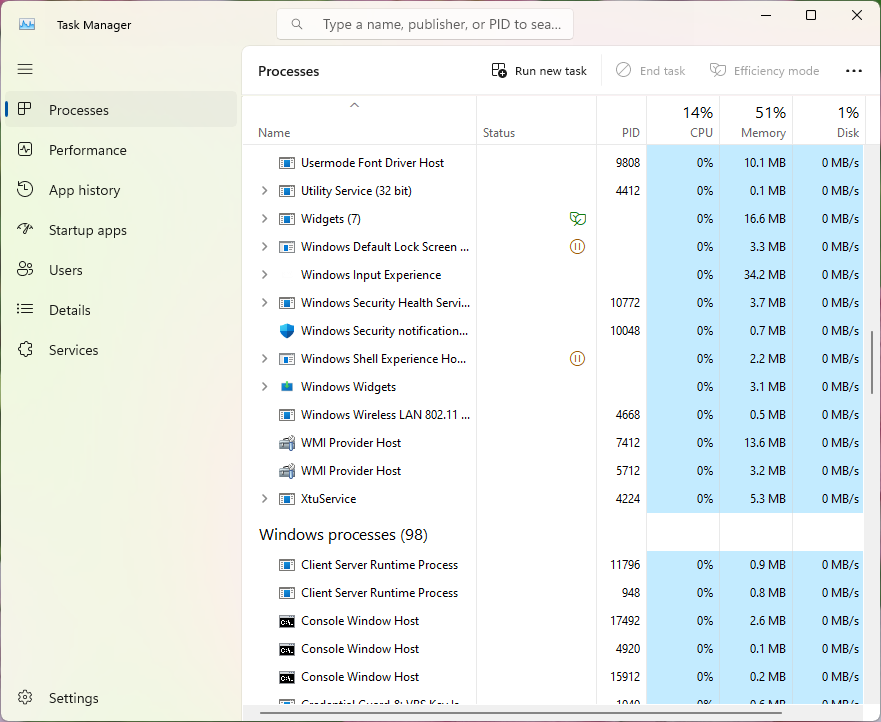This screenshot has height=722, width=881.
Task: Select Console Window Host PID 4920
Action: point(554,649)
